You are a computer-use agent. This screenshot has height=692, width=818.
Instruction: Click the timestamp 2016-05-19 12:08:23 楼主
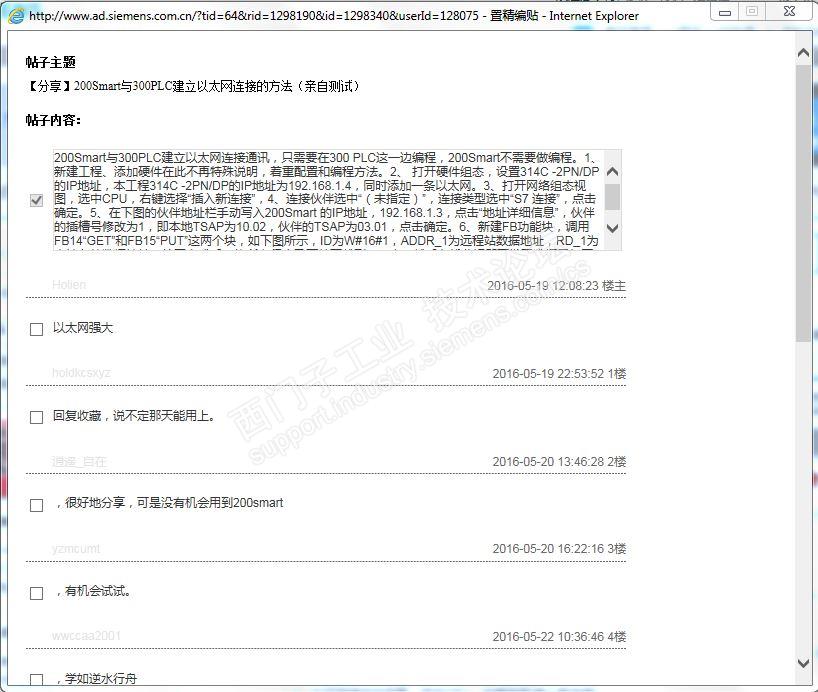click(557, 286)
